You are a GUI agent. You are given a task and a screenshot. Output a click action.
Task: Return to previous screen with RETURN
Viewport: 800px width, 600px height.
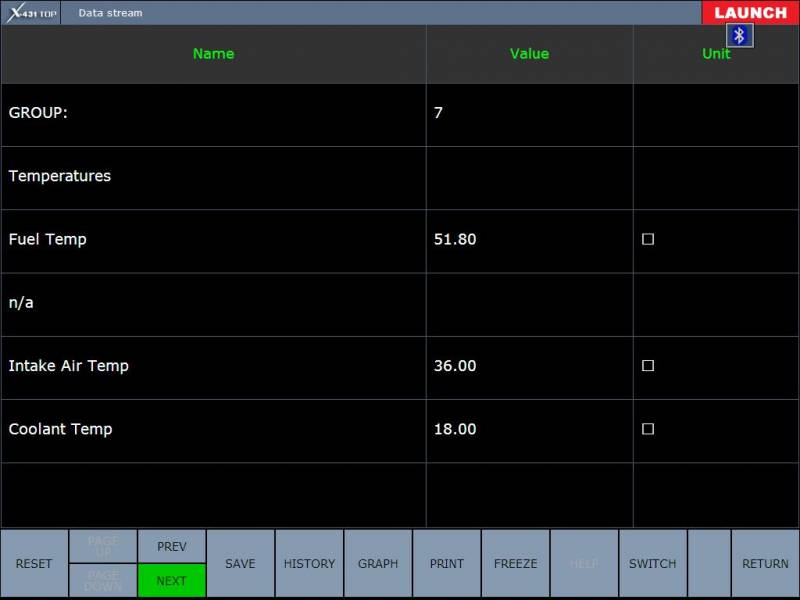[765, 564]
